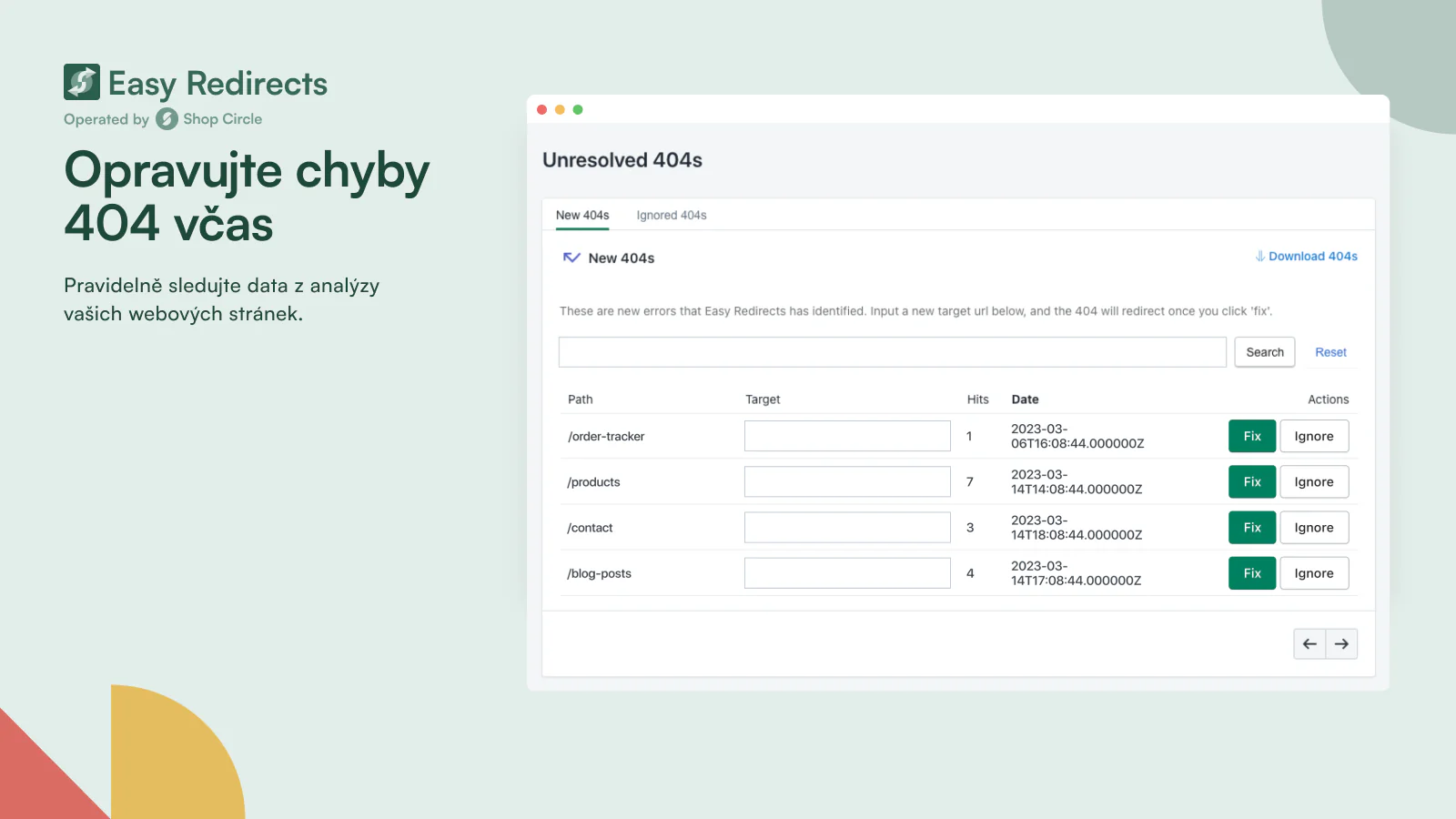Click the Unresolved 404s page title

pos(622,160)
